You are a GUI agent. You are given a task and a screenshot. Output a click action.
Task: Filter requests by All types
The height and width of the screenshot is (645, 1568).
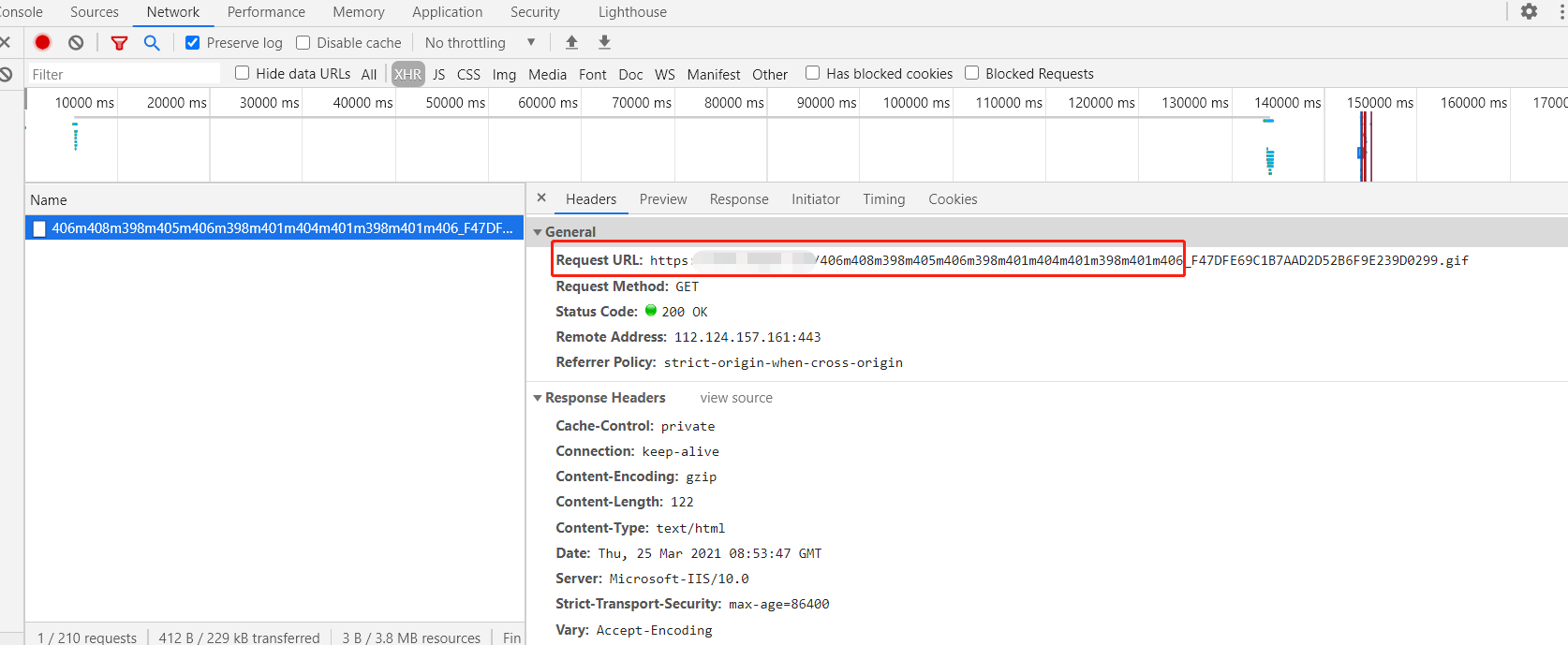click(x=369, y=74)
